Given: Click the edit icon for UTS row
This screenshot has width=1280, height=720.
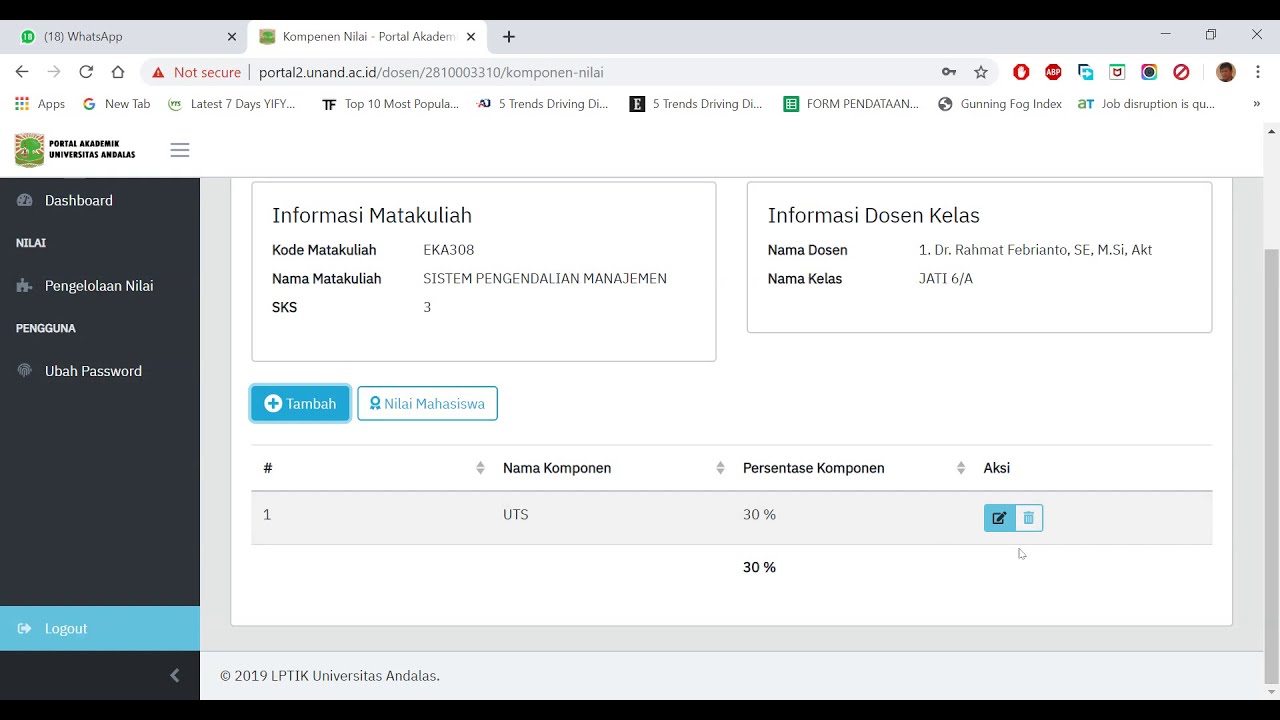Looking at the screenshot, I should tap(999, 518).
